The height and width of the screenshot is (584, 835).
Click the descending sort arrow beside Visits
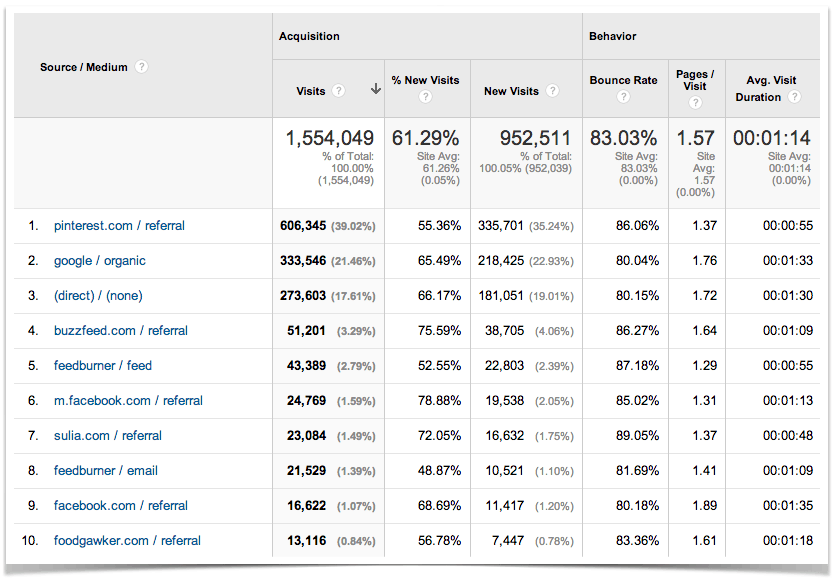coord(375,89)
